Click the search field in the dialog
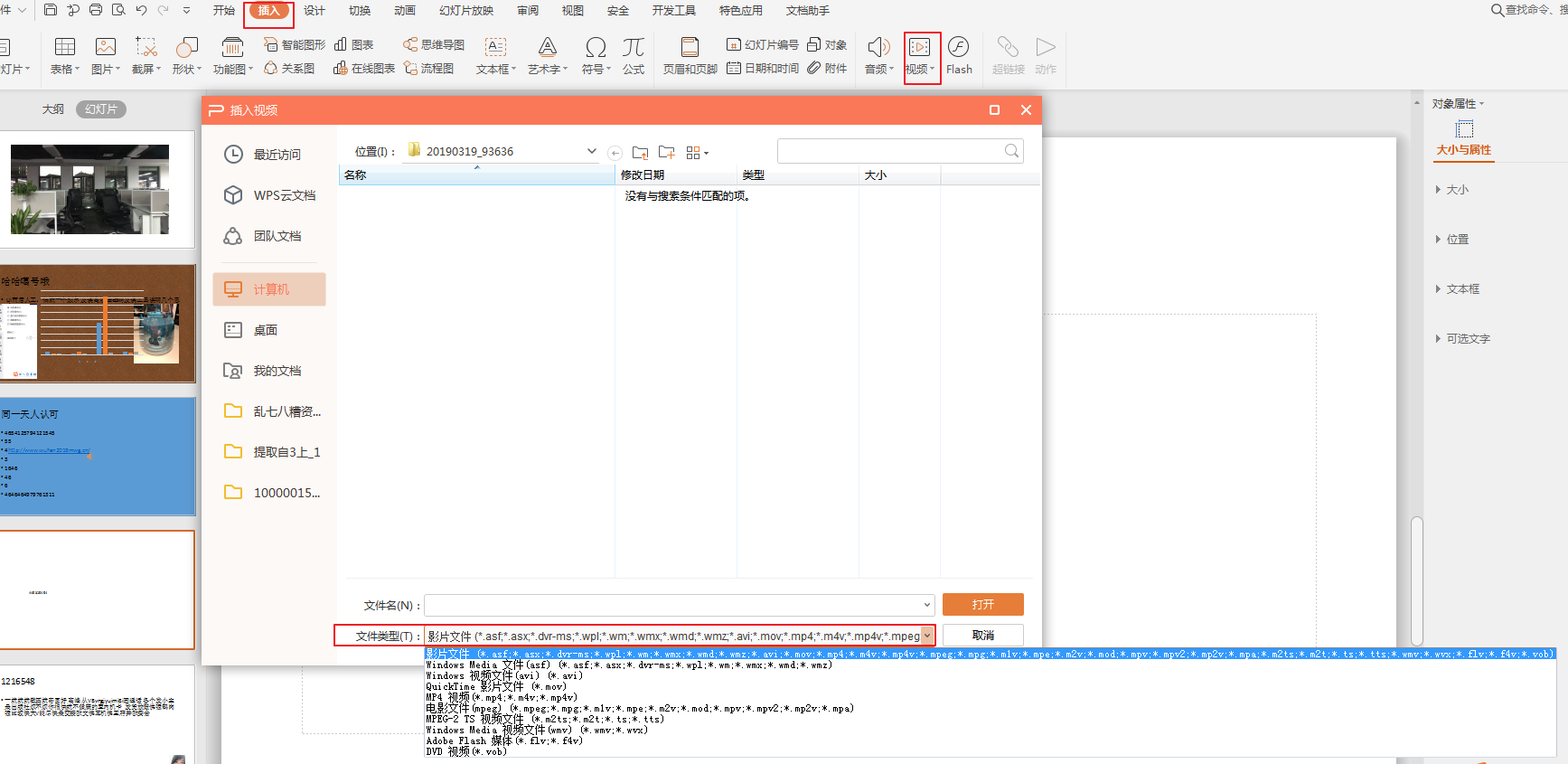1568x764 pixels. tap(900, 151)
